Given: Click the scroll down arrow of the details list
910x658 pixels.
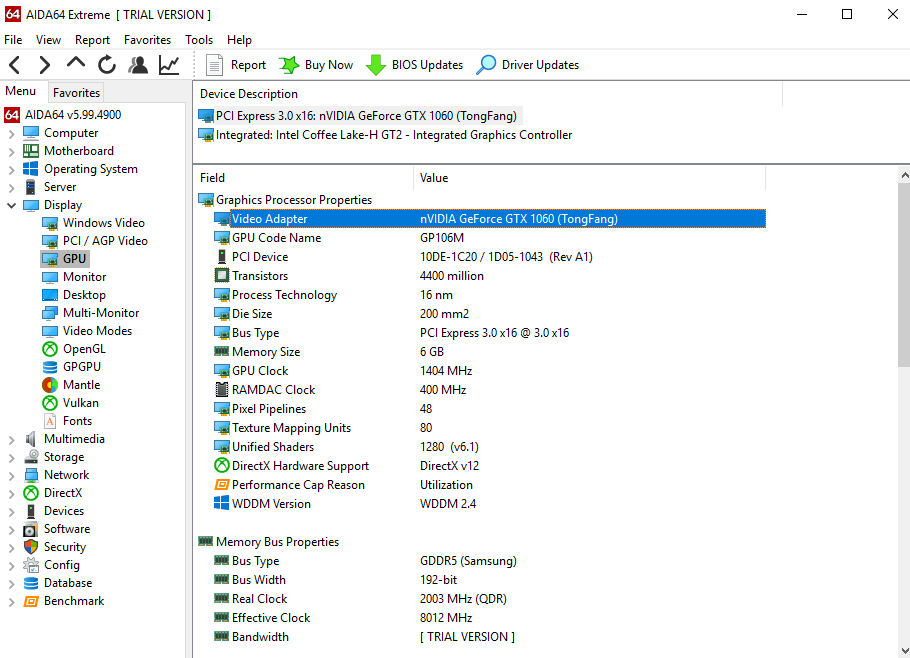Looking at the screenshot, I should click(904, 650).
